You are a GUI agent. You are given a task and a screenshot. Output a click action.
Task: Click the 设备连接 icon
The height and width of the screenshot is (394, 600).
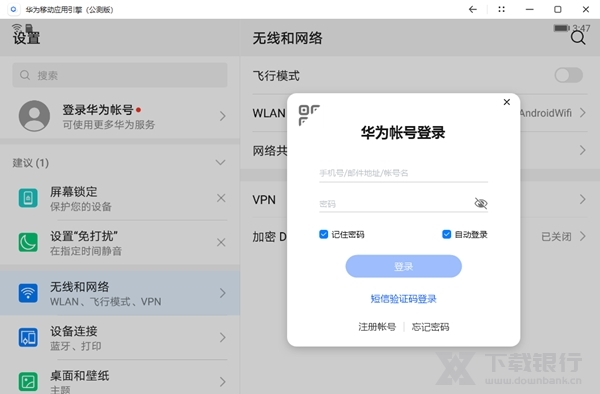click(28, 337)
